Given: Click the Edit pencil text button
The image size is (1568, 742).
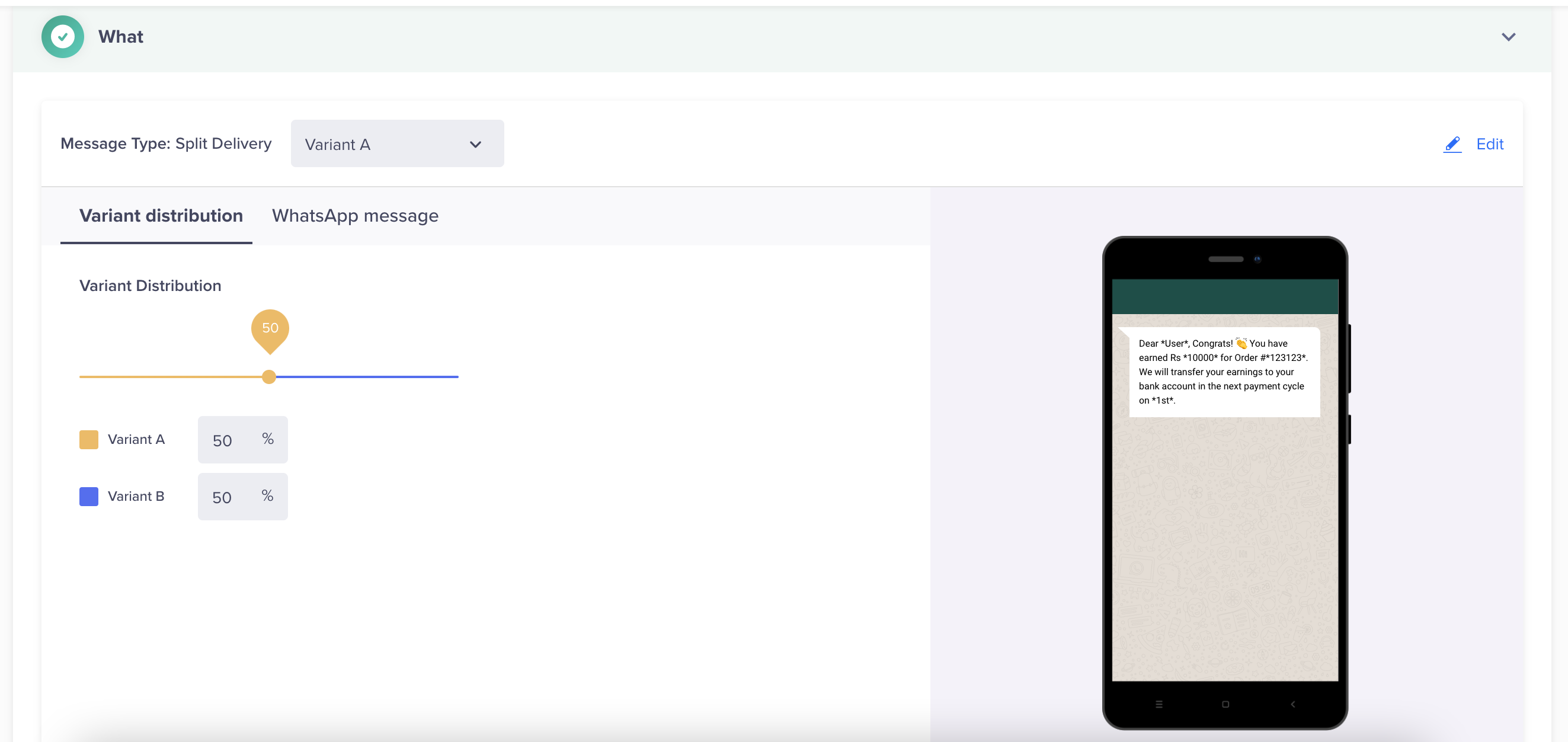Looking at the screenshot, I should [x=1476, y=143].
